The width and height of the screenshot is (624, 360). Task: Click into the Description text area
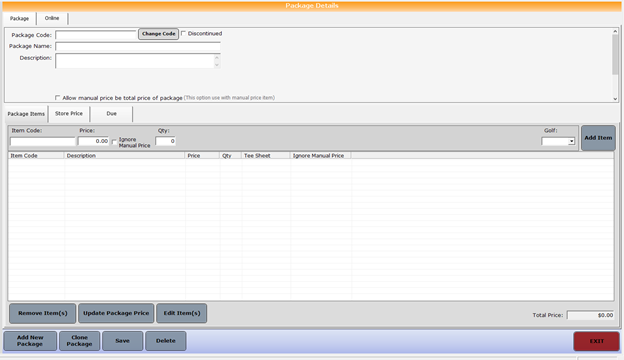(135, 60)
